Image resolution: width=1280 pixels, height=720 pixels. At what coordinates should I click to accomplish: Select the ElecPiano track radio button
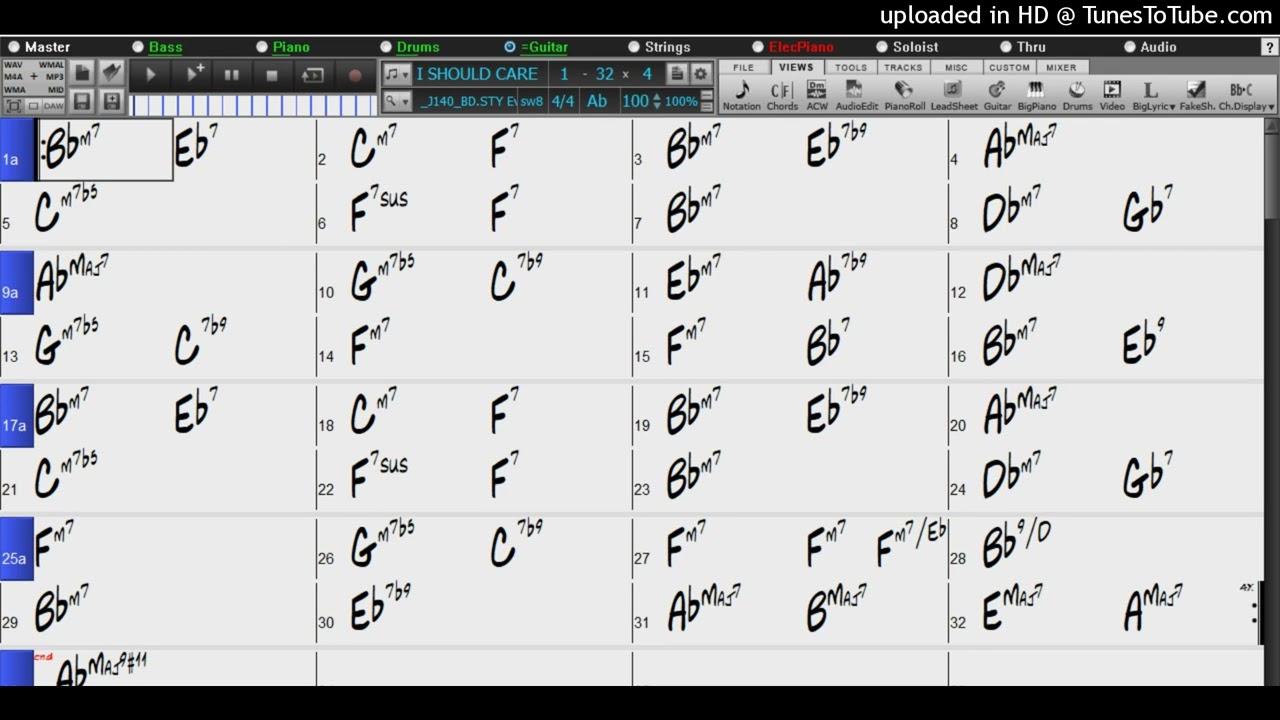tap(758, 47)
